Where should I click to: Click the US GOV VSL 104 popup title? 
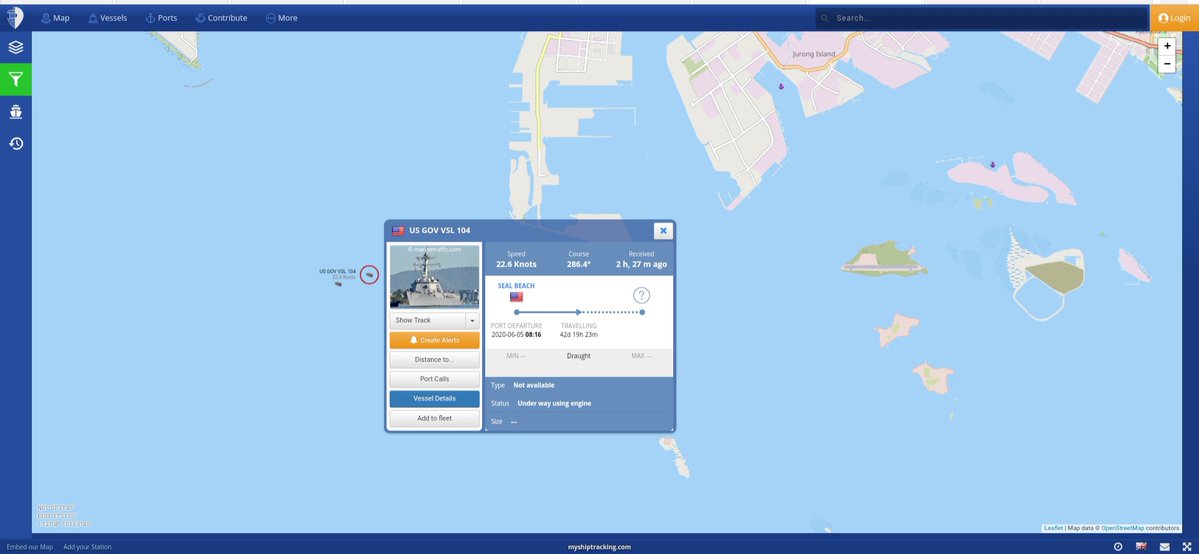tap(440, 230)
